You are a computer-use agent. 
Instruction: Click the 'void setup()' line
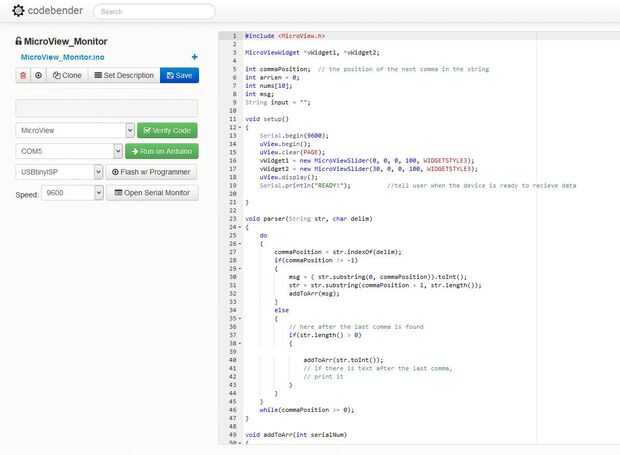coord(267,119)
